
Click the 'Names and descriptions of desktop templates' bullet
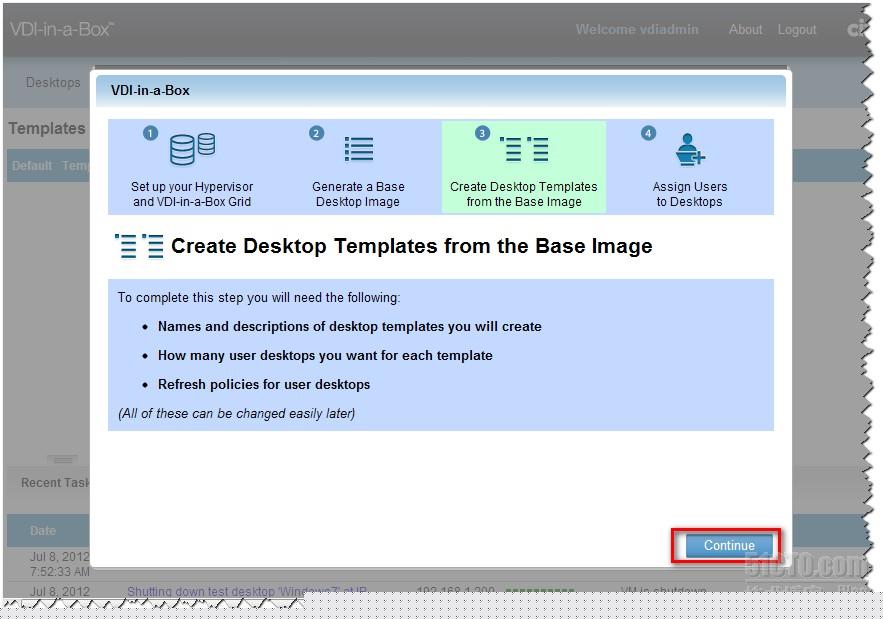349,327
